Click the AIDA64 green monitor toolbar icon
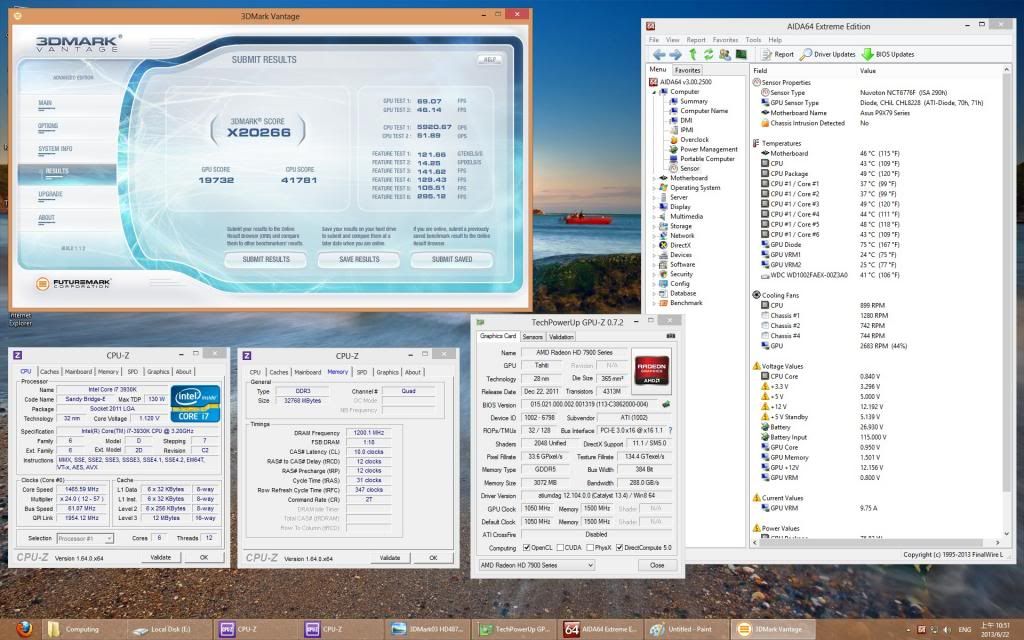The width and height of the screenshot is (1024, 640). click(741, 54)
